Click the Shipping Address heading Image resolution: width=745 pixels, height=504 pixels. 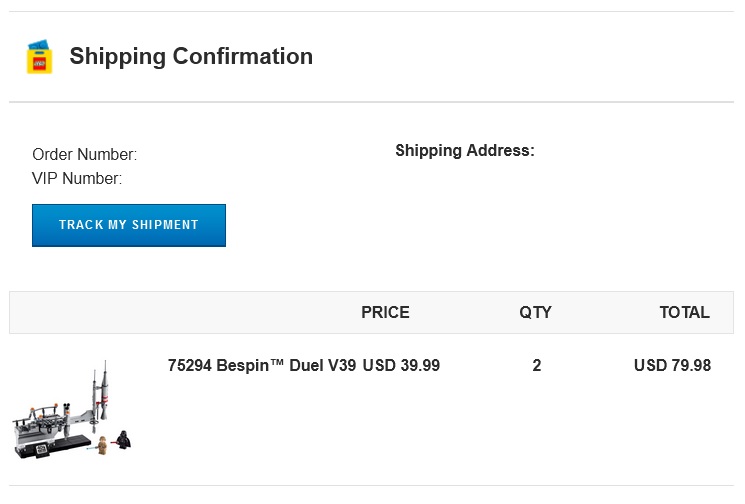(x=465, y=151)
